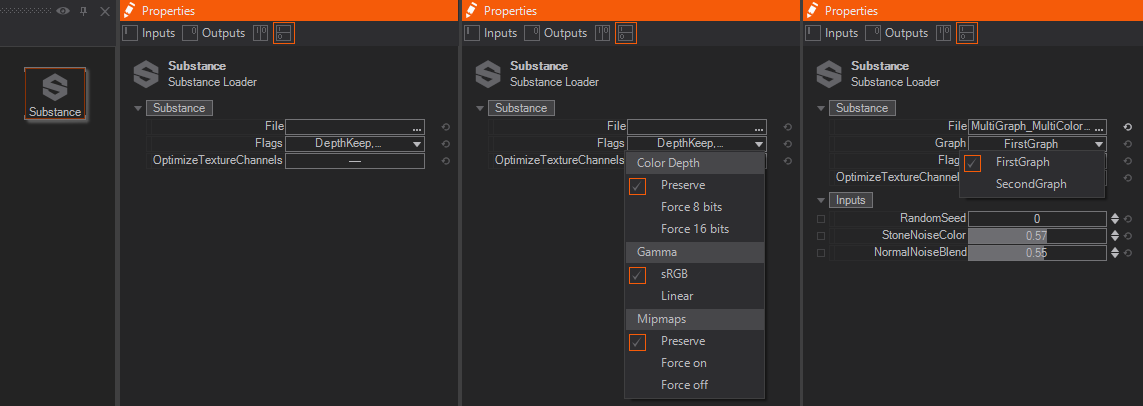1143x406 pixels.
Task: Reset the MultiGraph file path with revert icon
Action: tap(1127, 127)
